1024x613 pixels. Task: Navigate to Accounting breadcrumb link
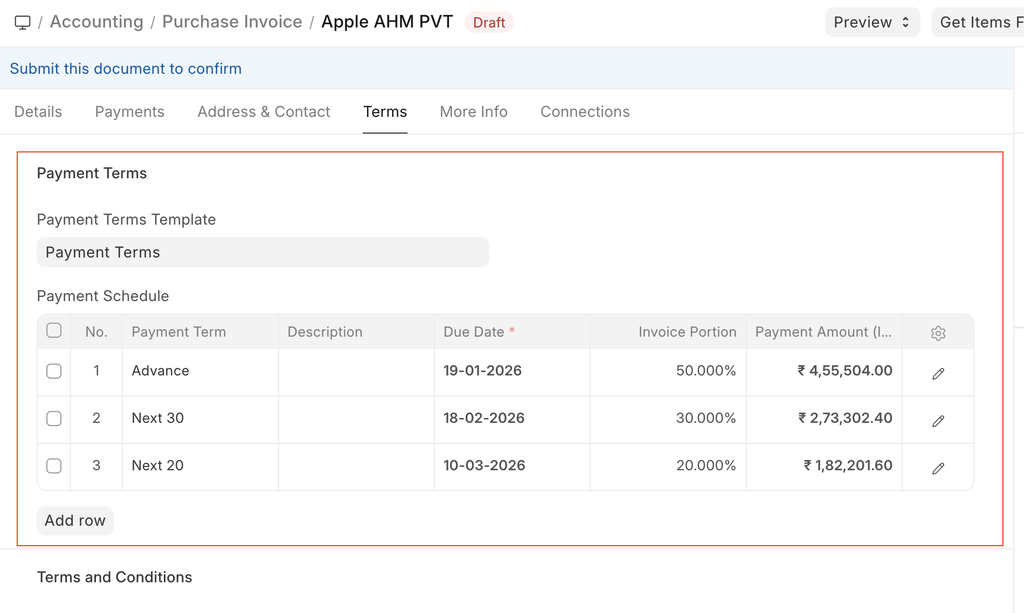coord(96,22)
